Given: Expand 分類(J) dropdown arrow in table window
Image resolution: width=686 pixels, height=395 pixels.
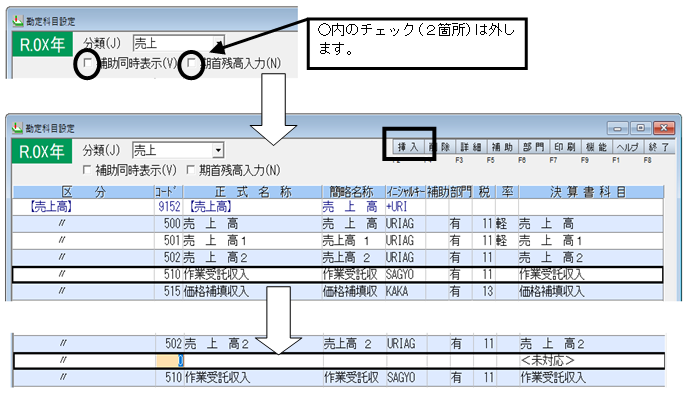Looking at the screenshot, I should point(217,150).
